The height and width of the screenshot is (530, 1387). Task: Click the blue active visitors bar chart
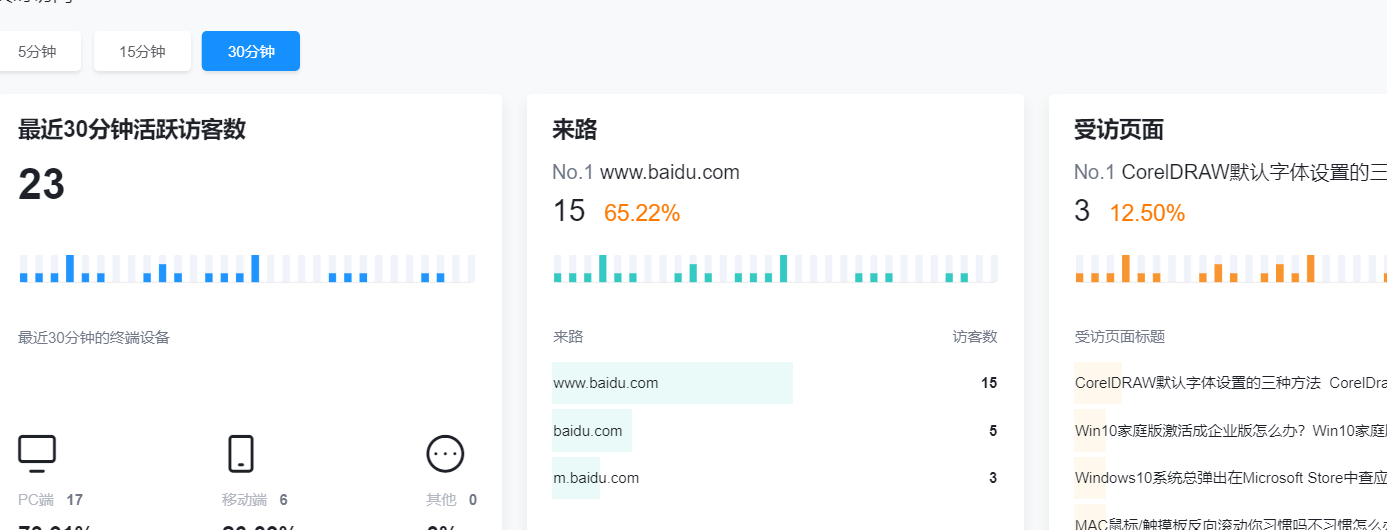point(247,268)
